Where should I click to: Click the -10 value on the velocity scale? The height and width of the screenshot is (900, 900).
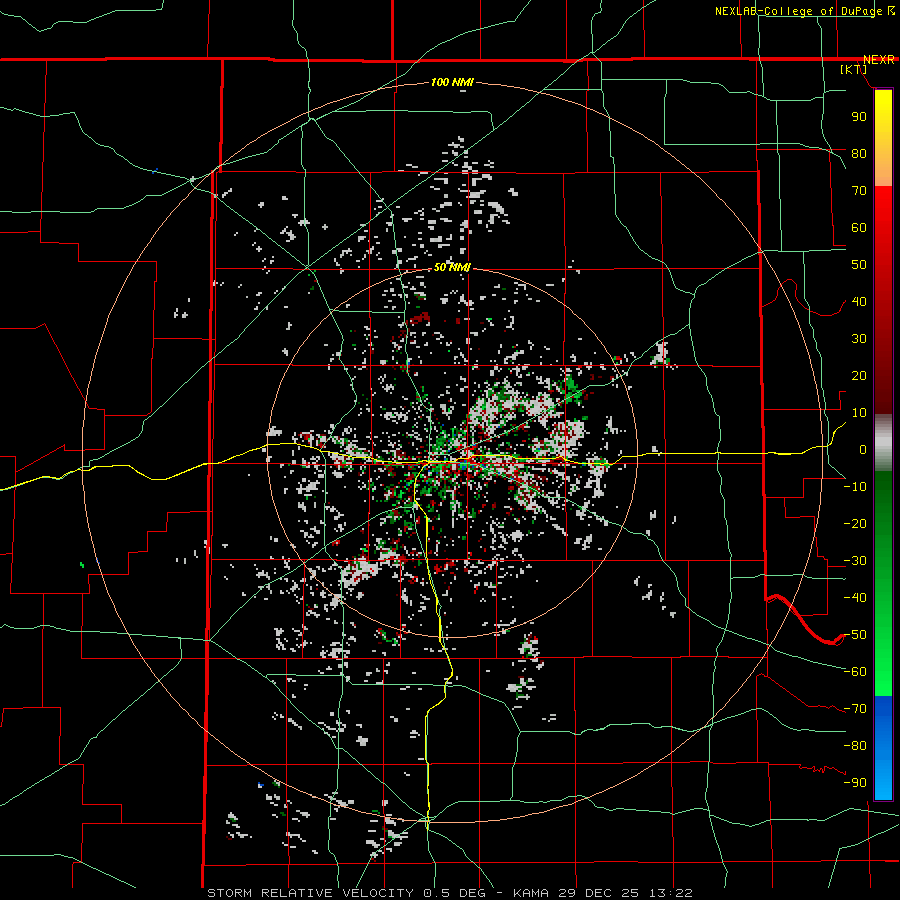coord(855,487)
